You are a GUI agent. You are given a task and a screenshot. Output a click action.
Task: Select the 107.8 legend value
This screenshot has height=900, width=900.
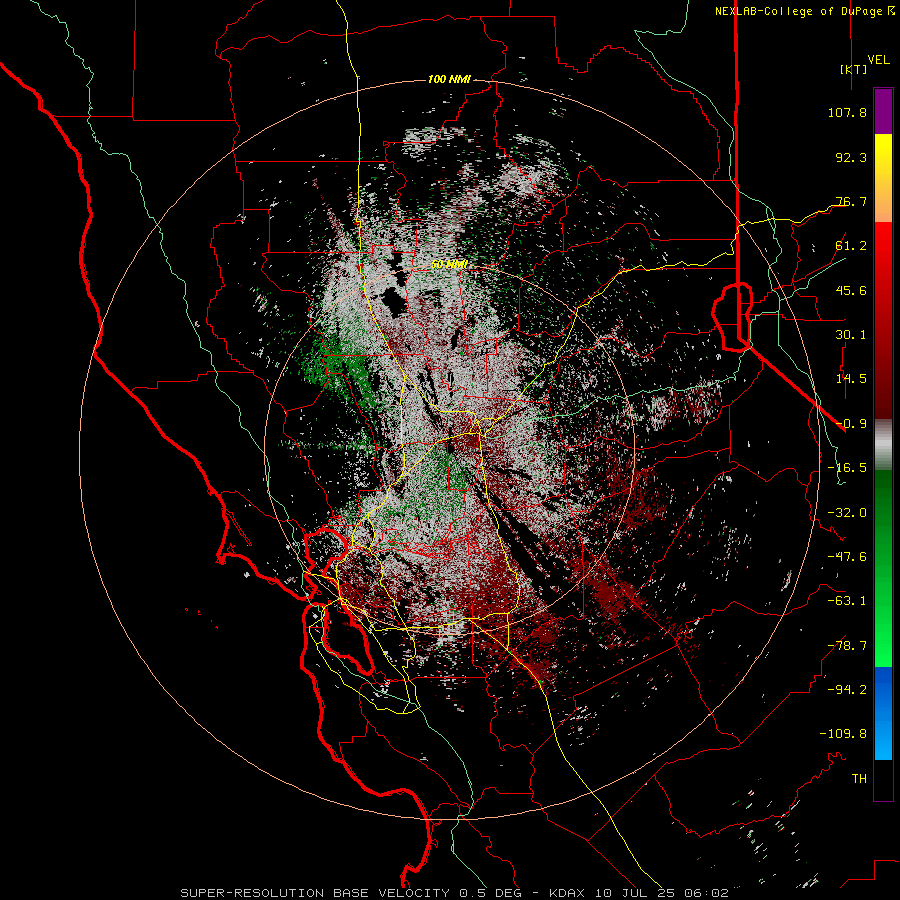tap(847, 112)
